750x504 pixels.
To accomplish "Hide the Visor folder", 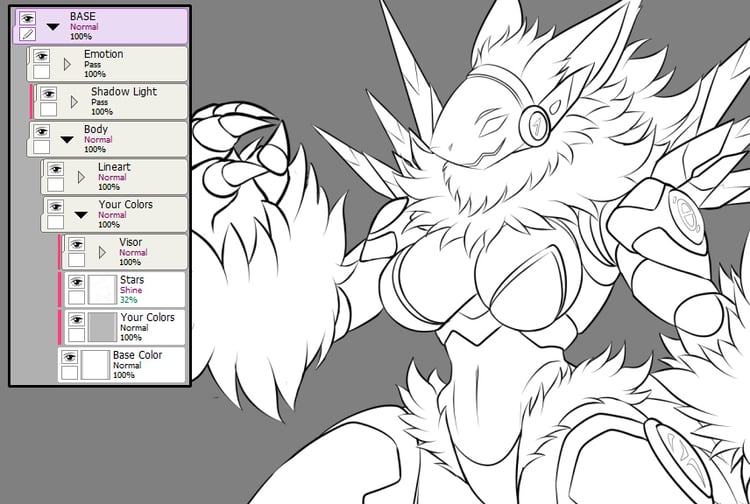I will [x=77, y=244].
